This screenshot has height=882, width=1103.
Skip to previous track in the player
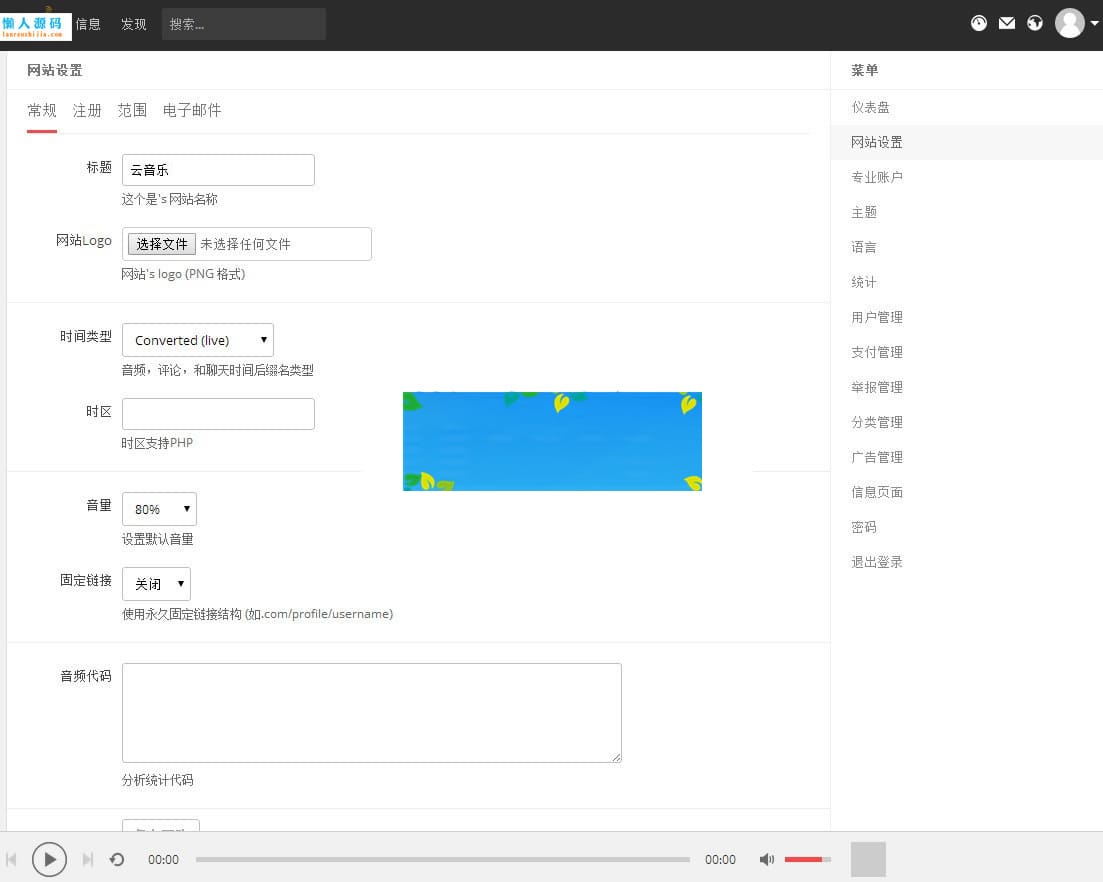[13, 858]
